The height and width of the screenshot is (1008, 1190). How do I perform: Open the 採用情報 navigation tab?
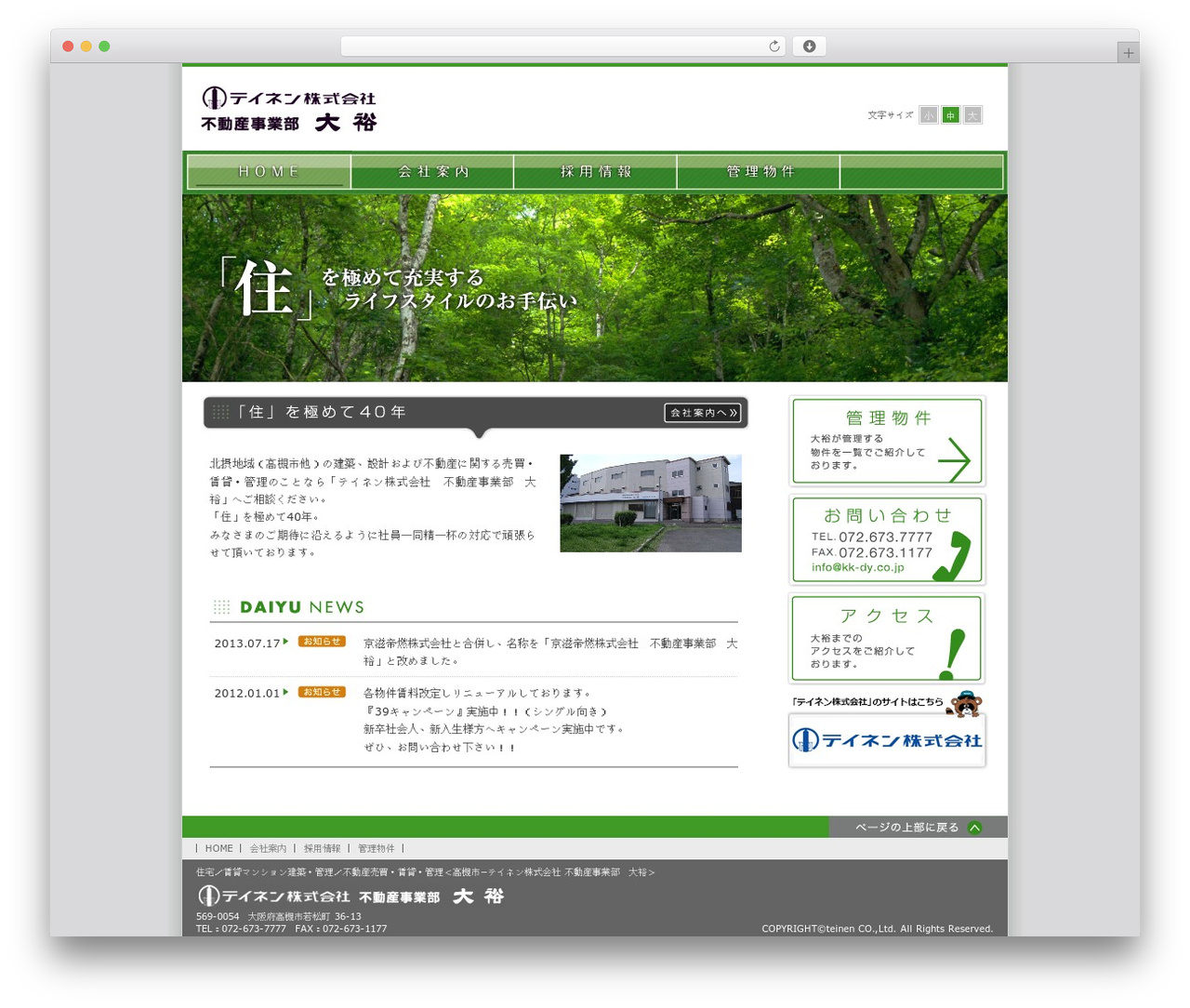tap(595, 172)
